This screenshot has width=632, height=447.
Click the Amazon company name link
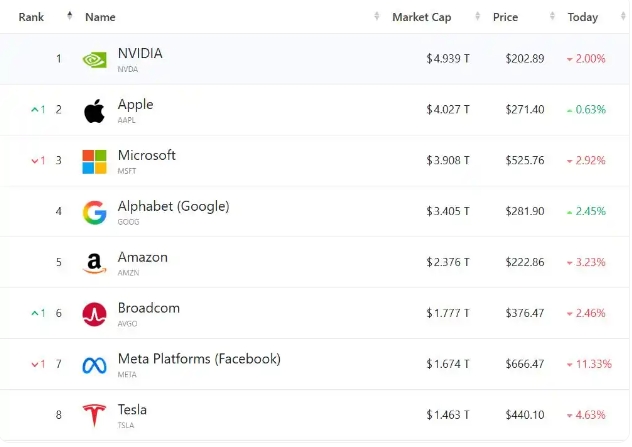click(143, 257)
